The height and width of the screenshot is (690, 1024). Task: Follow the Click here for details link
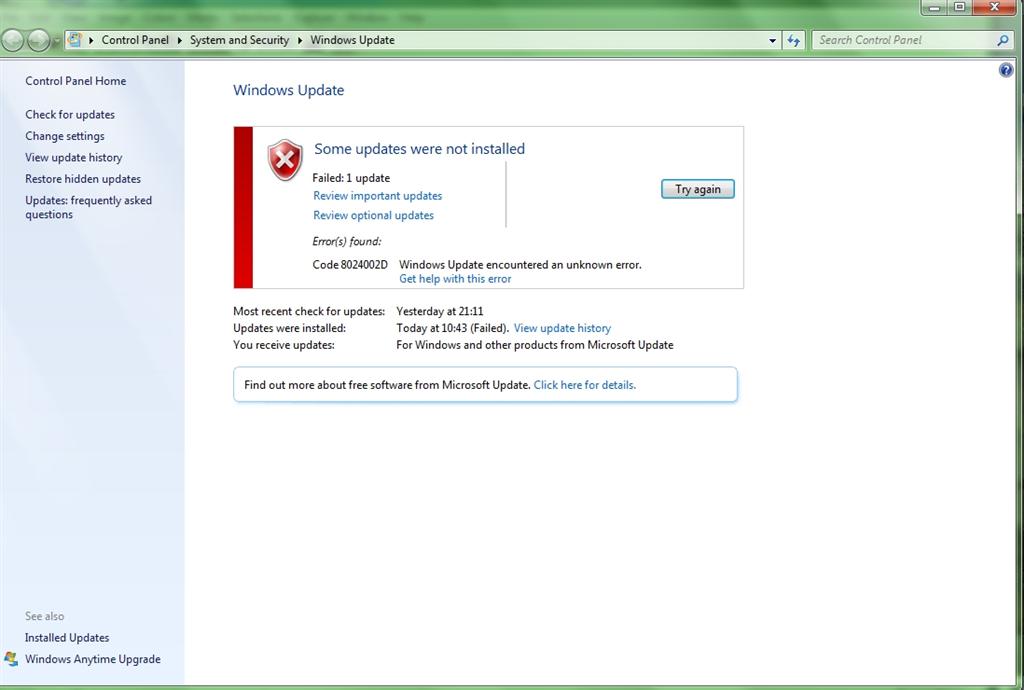(x=584, y=385)
